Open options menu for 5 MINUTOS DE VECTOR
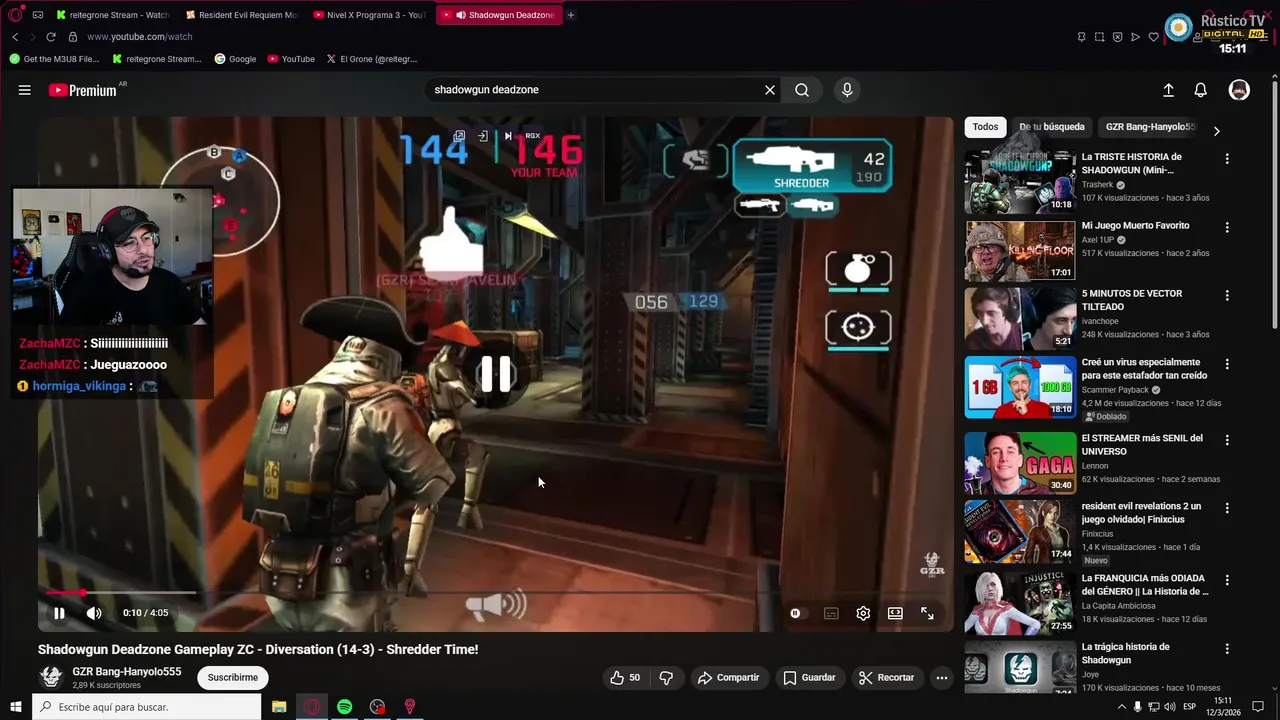The width and height of the screenshot is (1280, 720). [x=1227, y=296]
